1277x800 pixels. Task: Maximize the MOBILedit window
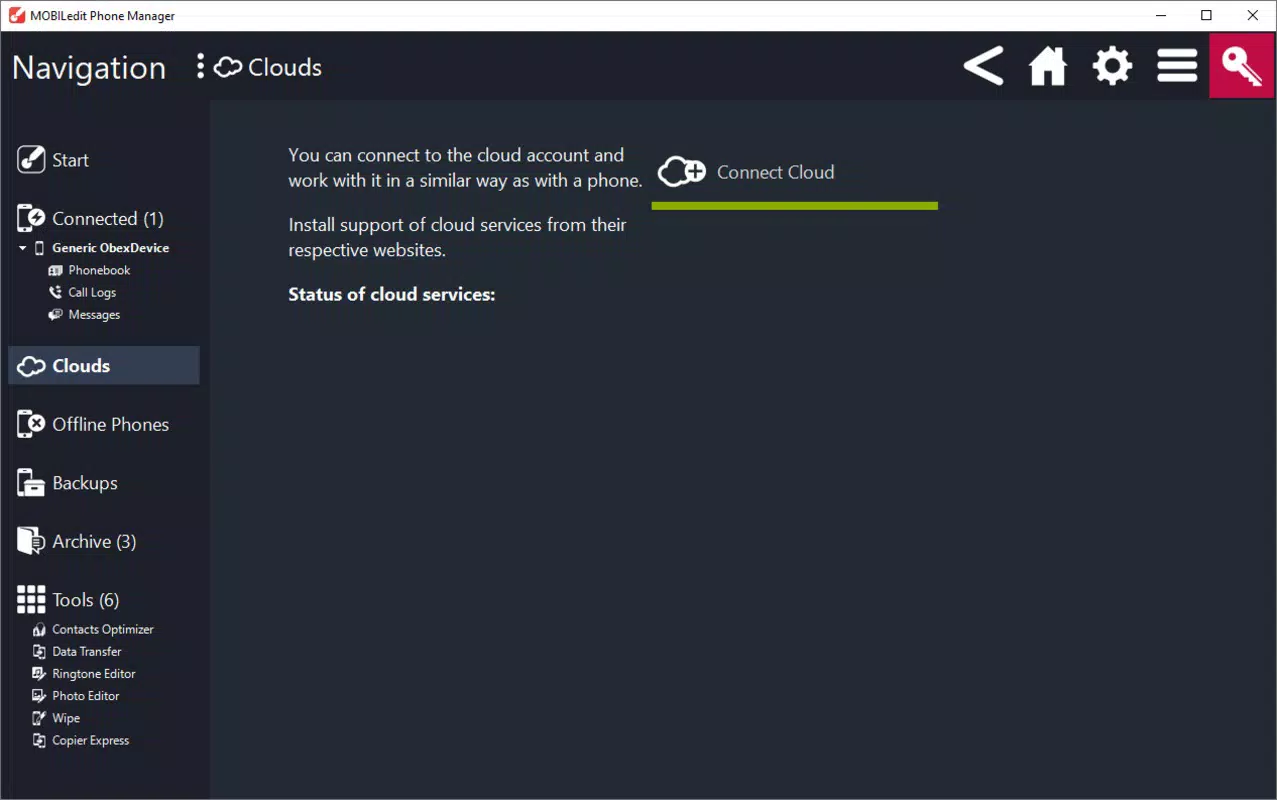point(1207,15)
